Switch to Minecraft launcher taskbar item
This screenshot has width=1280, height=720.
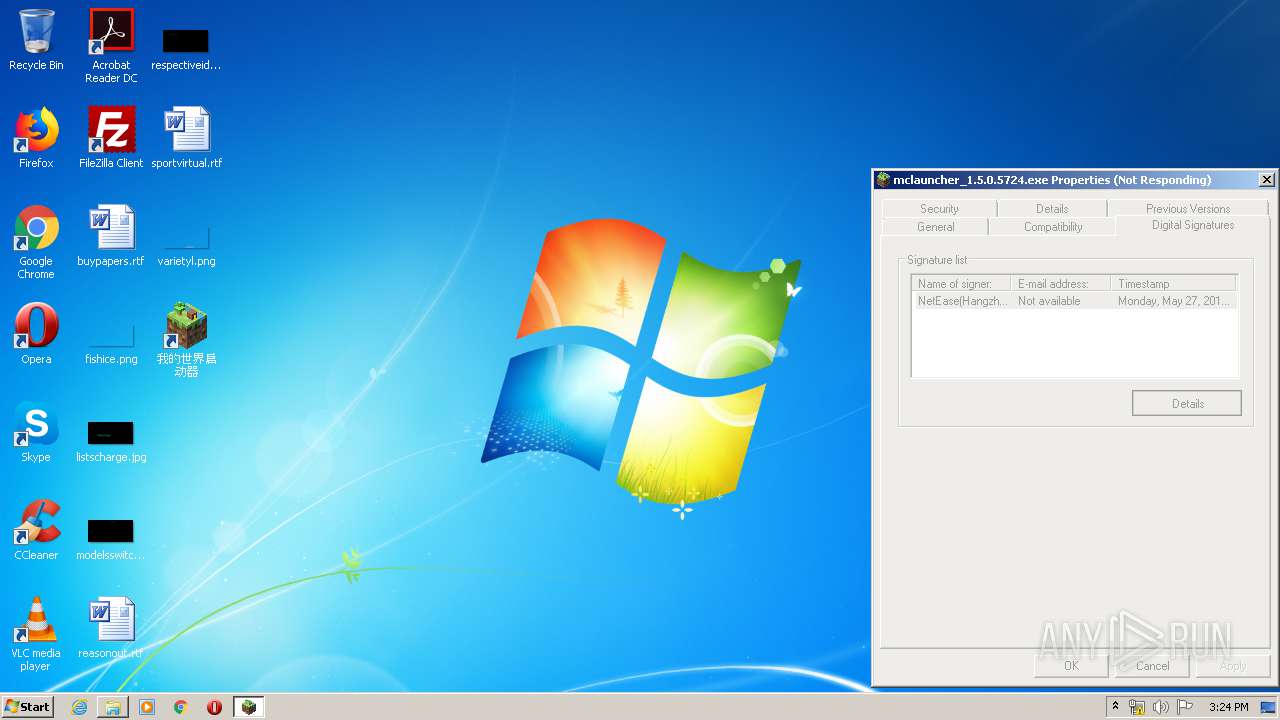point(249,707)
